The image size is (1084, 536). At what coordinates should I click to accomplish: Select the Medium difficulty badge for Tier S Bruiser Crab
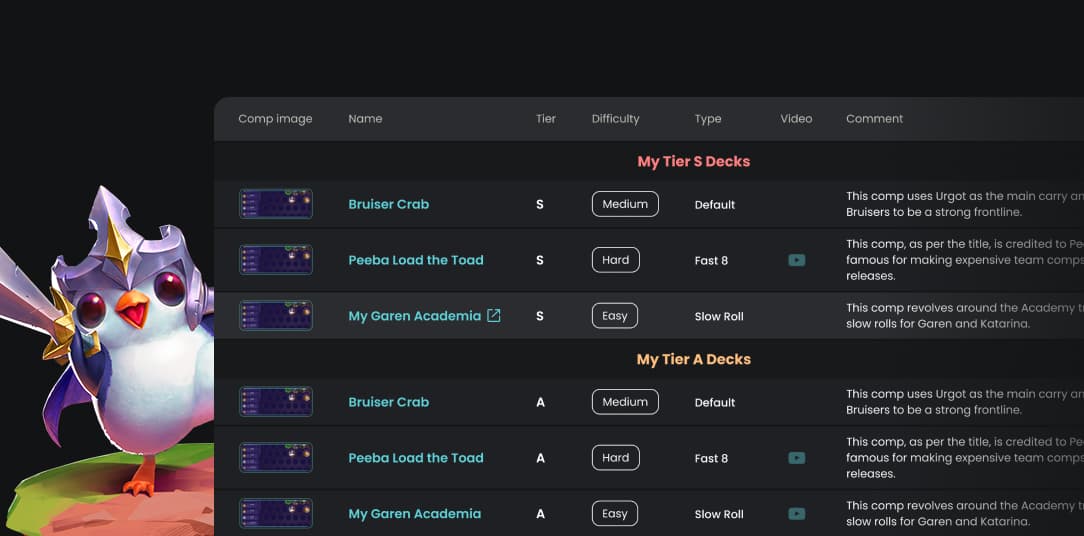[625, 204]
